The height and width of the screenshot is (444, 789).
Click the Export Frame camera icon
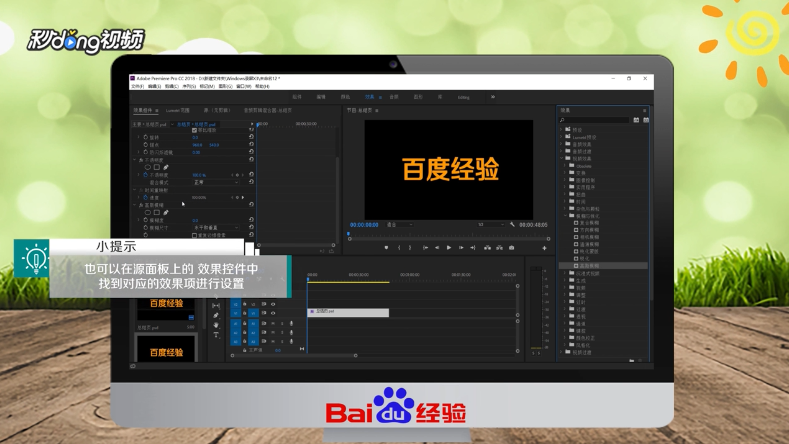coord(511,248)
